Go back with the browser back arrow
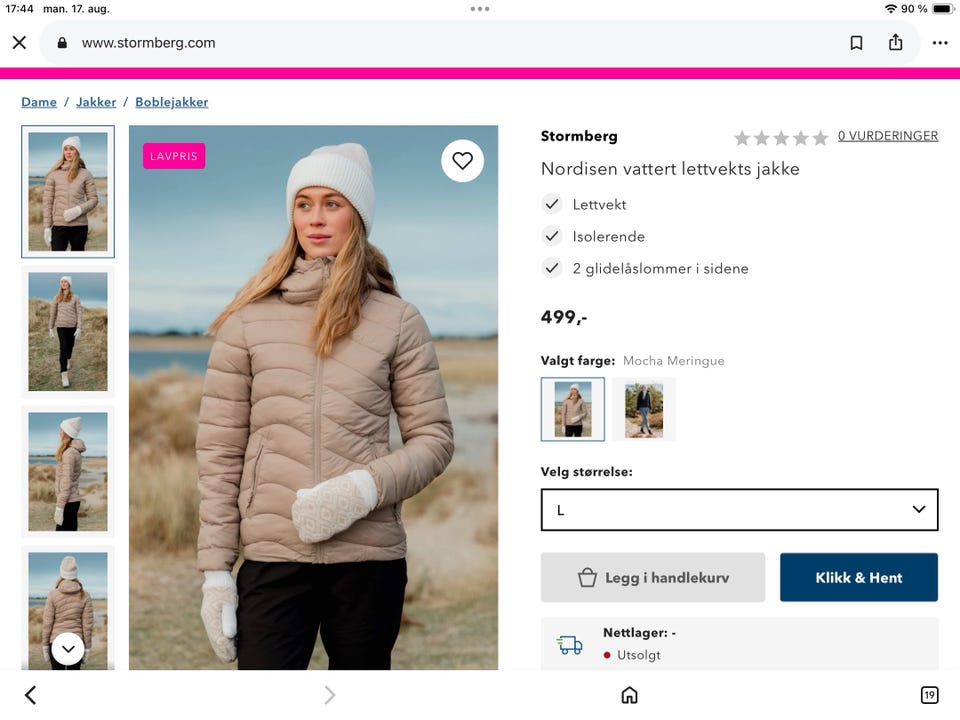The height and width of the screenshot is (720, 960). pos(31,695)
